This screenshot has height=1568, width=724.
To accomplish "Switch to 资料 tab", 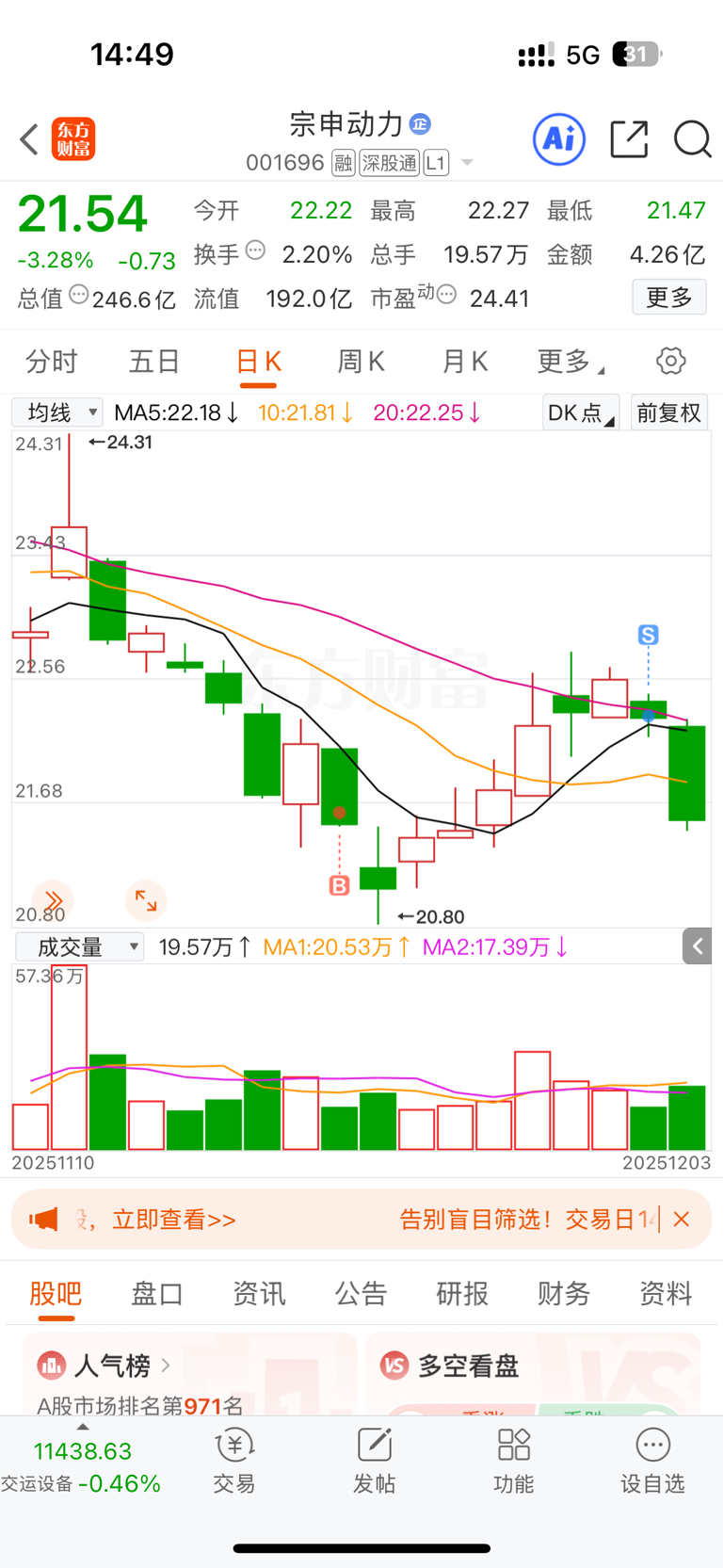I will pos(666,1294).
